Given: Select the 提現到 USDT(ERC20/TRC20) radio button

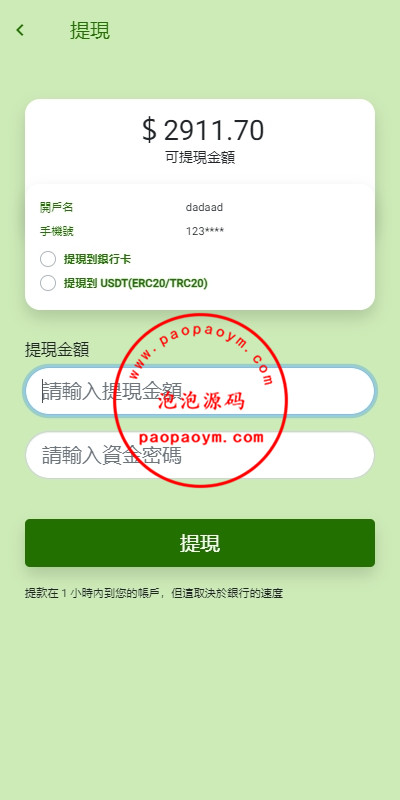Looking at the screenshot, I should point(48,283).
